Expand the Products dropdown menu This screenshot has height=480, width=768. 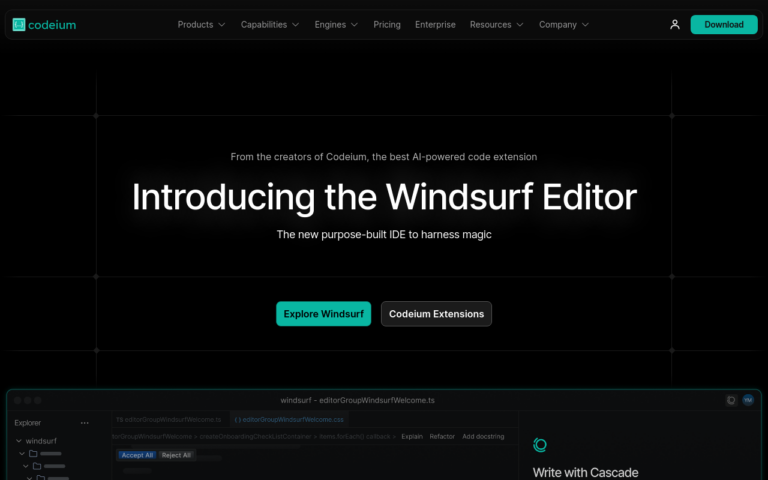[x=201, y=24]
